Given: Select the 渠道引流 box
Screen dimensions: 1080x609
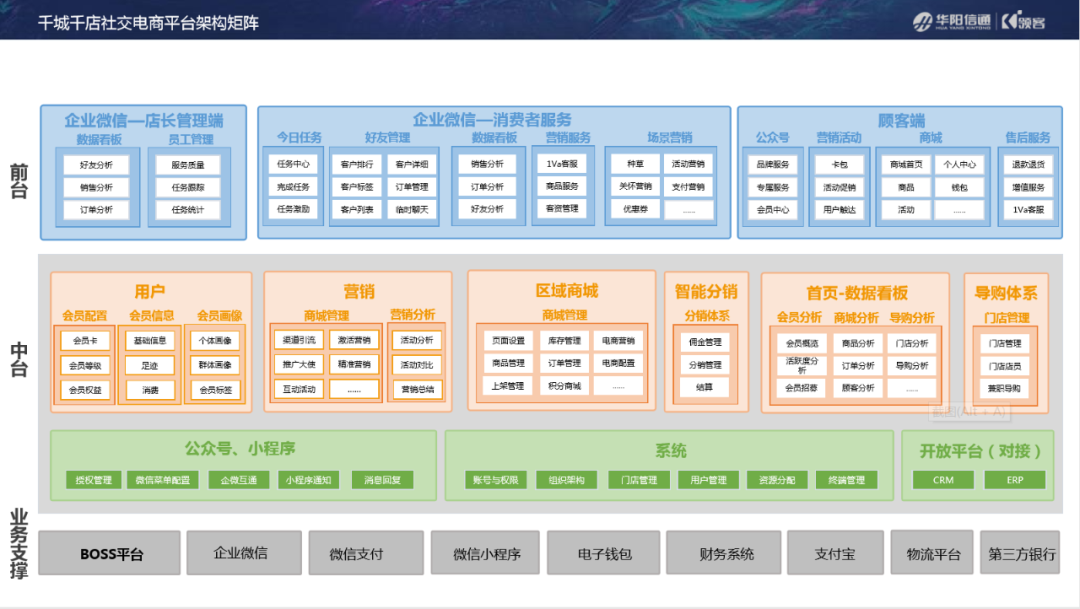Looking at the screenshot, I should click(x=299, y=340).
